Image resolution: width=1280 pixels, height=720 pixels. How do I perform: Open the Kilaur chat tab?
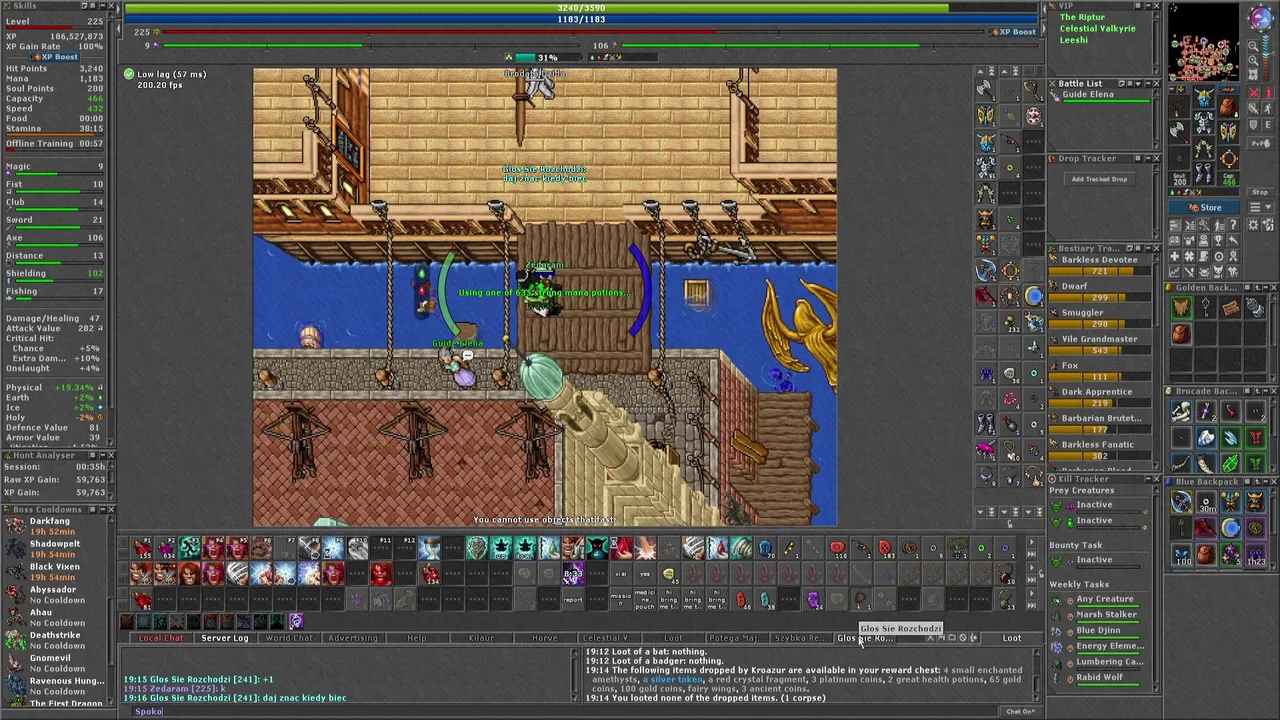(x=481, y=638)
